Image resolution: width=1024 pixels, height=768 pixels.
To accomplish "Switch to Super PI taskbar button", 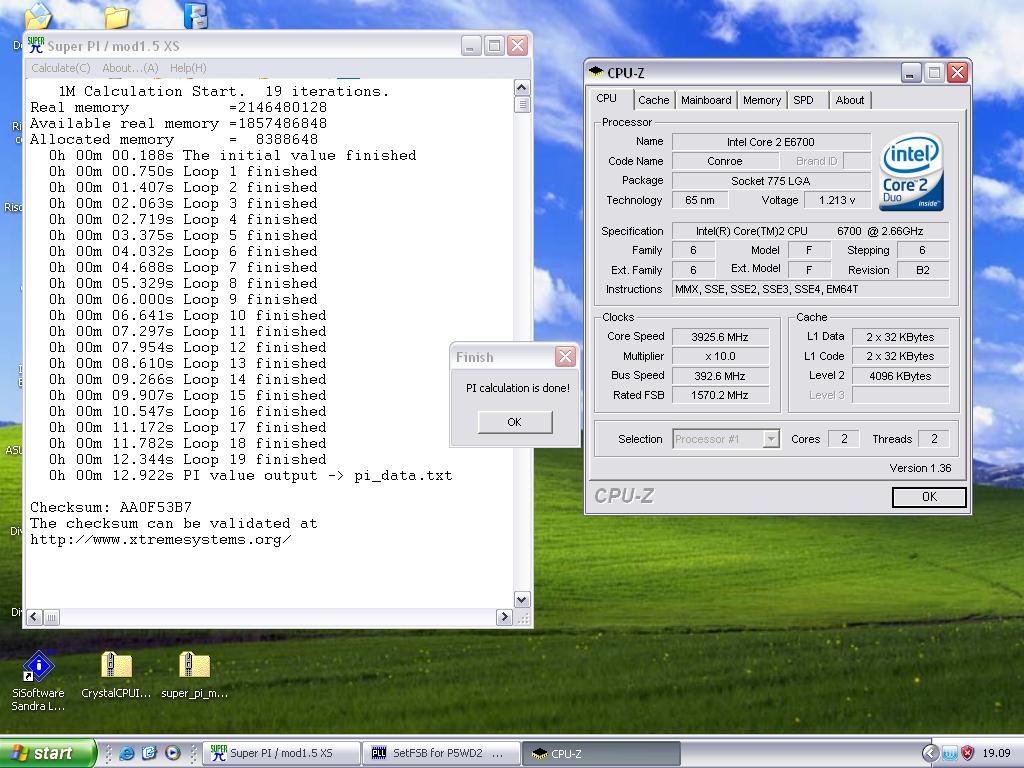I will click(x=281, y=753).
